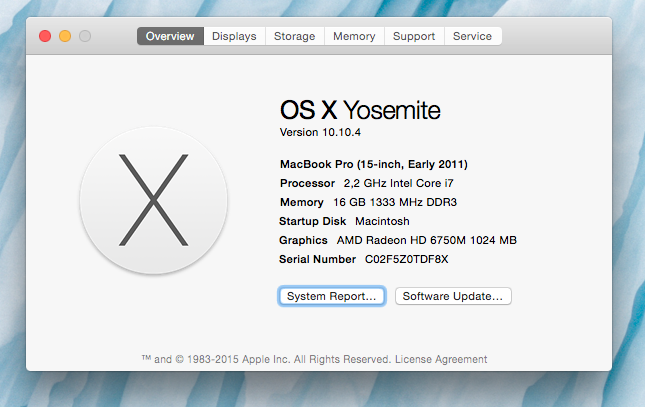
Task: Select the Memory tab
Action: click(354, 36)
